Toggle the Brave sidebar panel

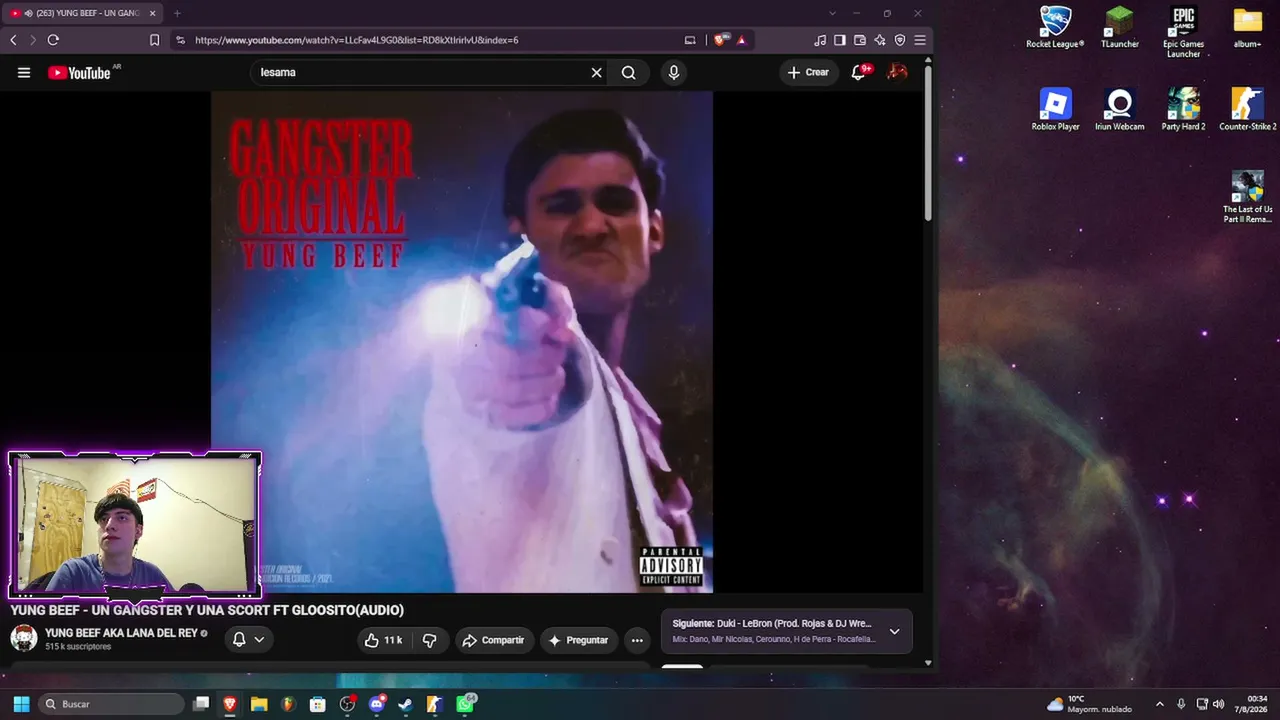coord(840,40)
